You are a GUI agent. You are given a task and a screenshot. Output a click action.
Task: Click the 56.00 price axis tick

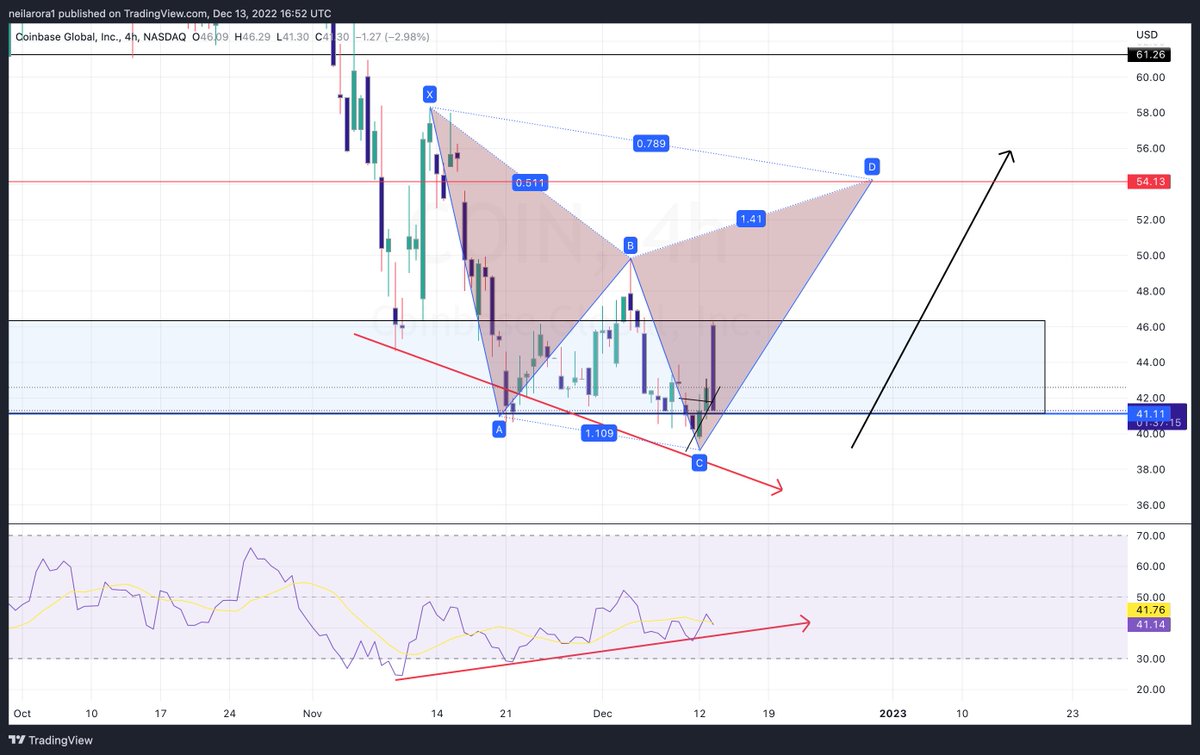pos(1151,148)
